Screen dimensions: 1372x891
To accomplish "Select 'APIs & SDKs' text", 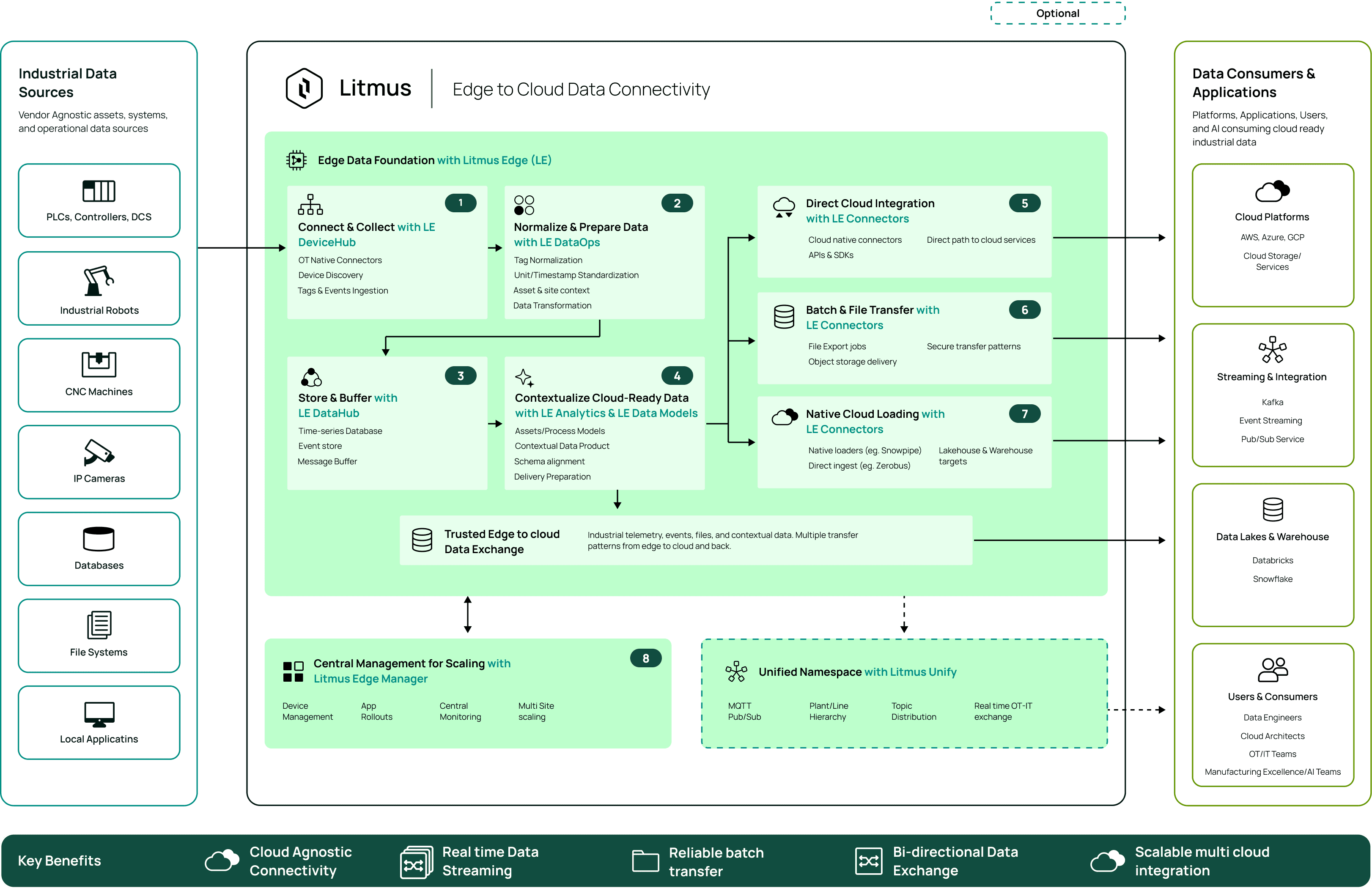I will (830, 255).
